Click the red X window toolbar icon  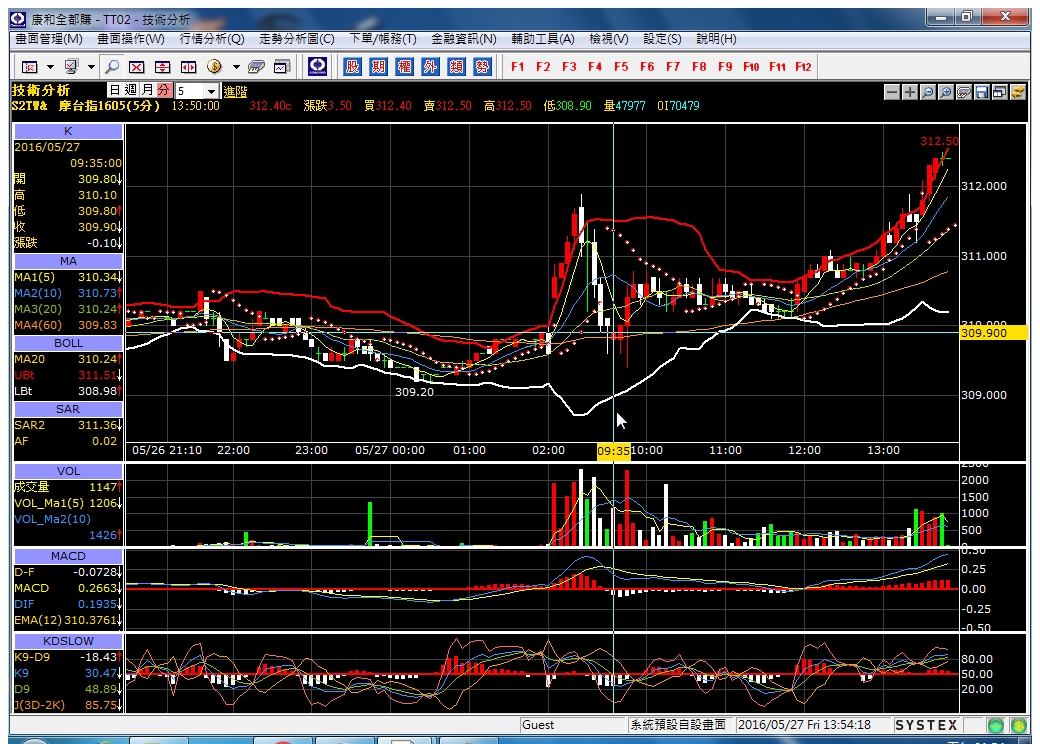137,67
